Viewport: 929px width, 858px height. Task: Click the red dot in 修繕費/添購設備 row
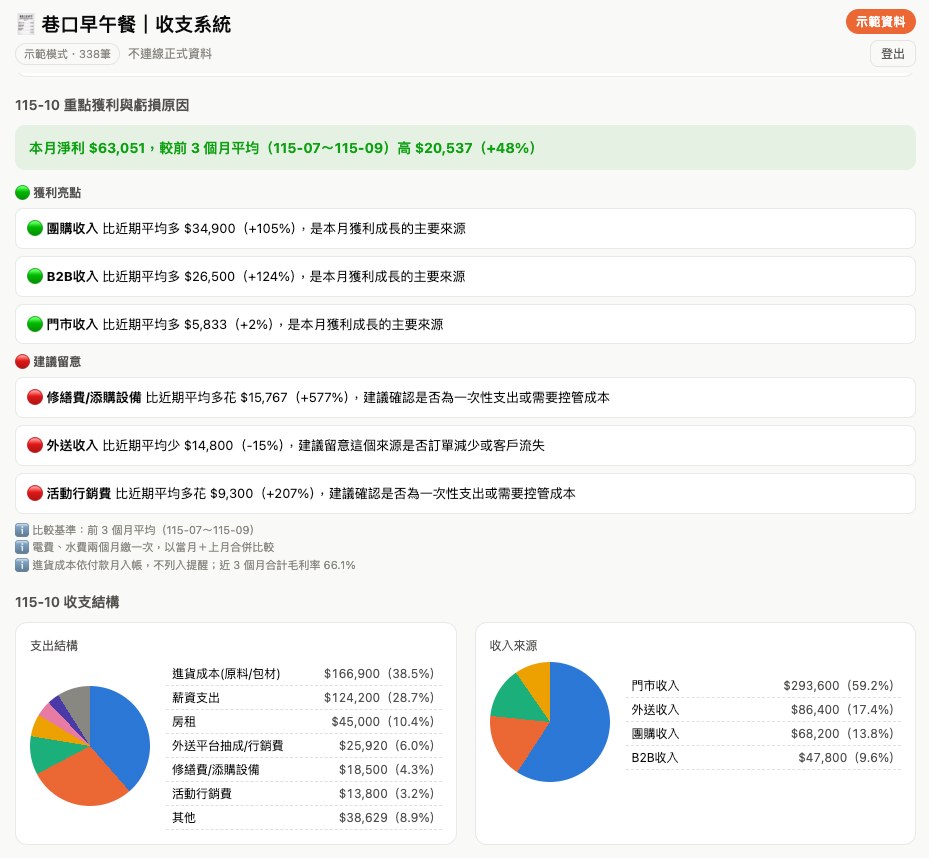[34, 397]
